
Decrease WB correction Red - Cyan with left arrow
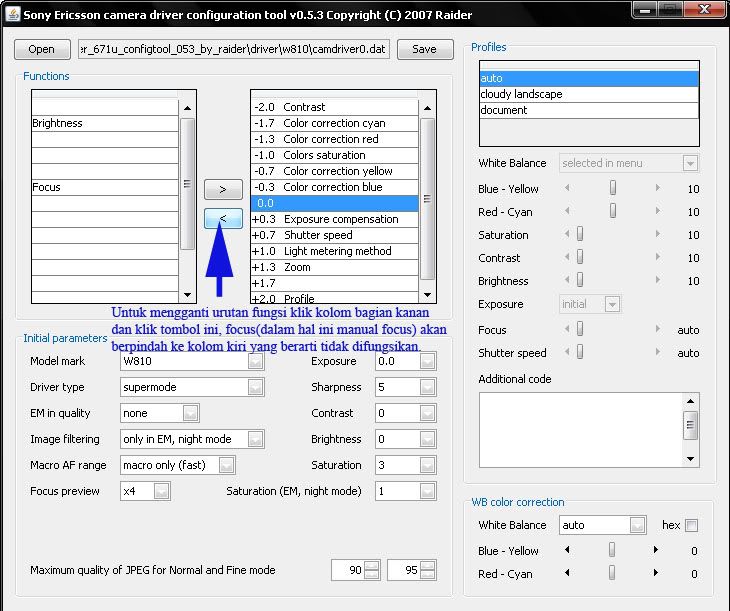click(x=567, y=572)
